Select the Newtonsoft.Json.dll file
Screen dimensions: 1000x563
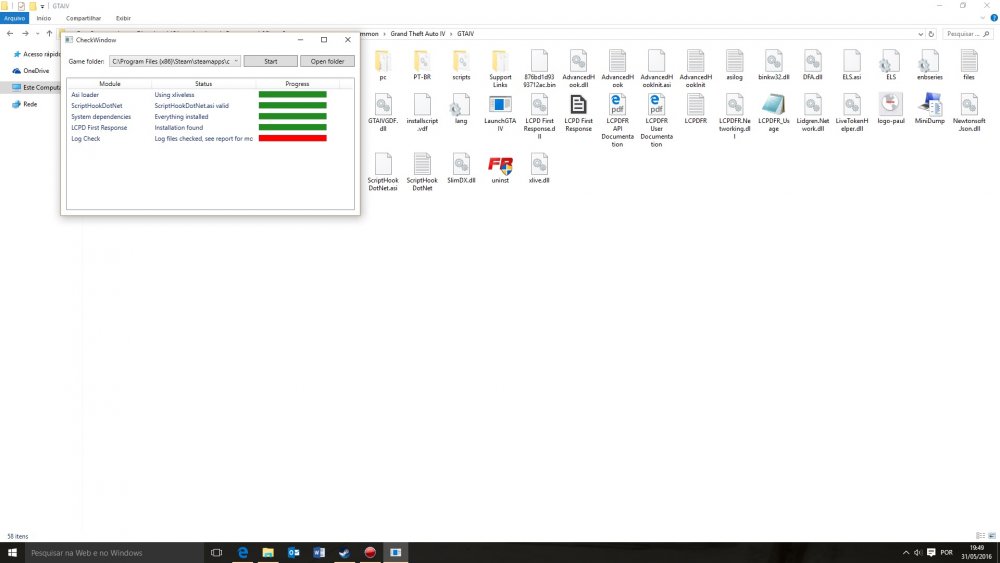pyautogui.click(x=969, y=112)
